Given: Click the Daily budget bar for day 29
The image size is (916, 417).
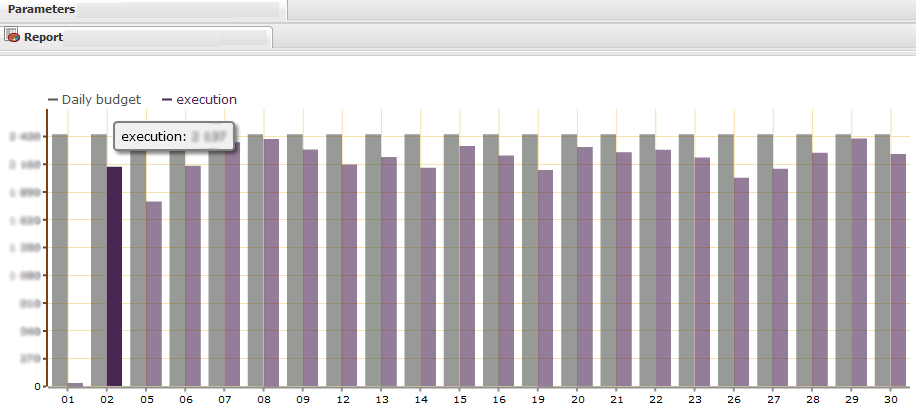Looking at the screenshot, I should point(843,260).
